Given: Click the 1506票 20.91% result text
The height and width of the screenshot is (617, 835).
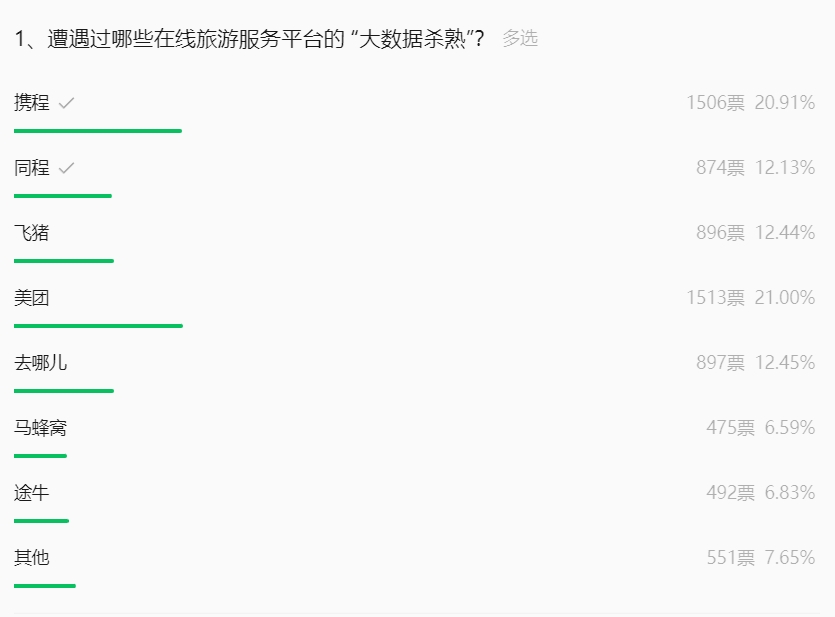Looking at the screenshot, I should (x=750, y=103).
